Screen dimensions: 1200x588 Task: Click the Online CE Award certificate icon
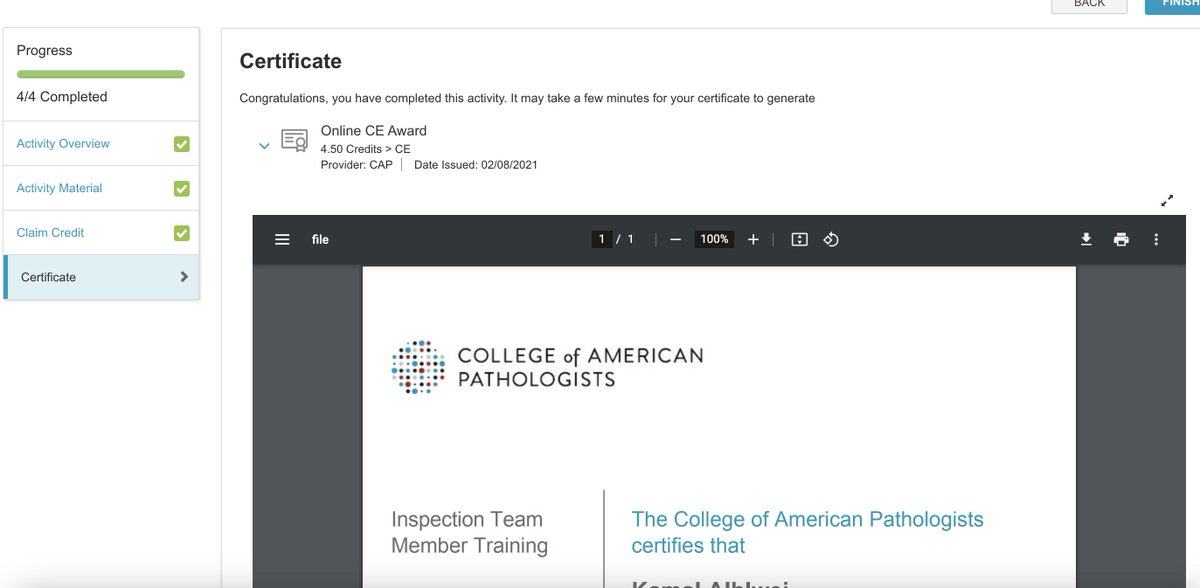tap(294, 140)
